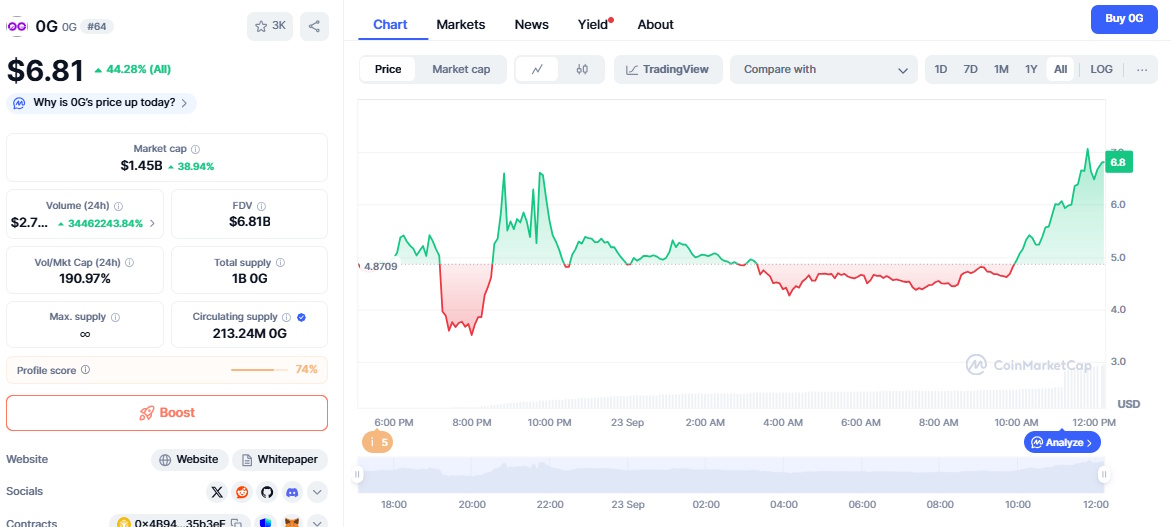Set chart range to 1M
1171x527 pixels.
pyautogui.click(x=1001, y=69)
